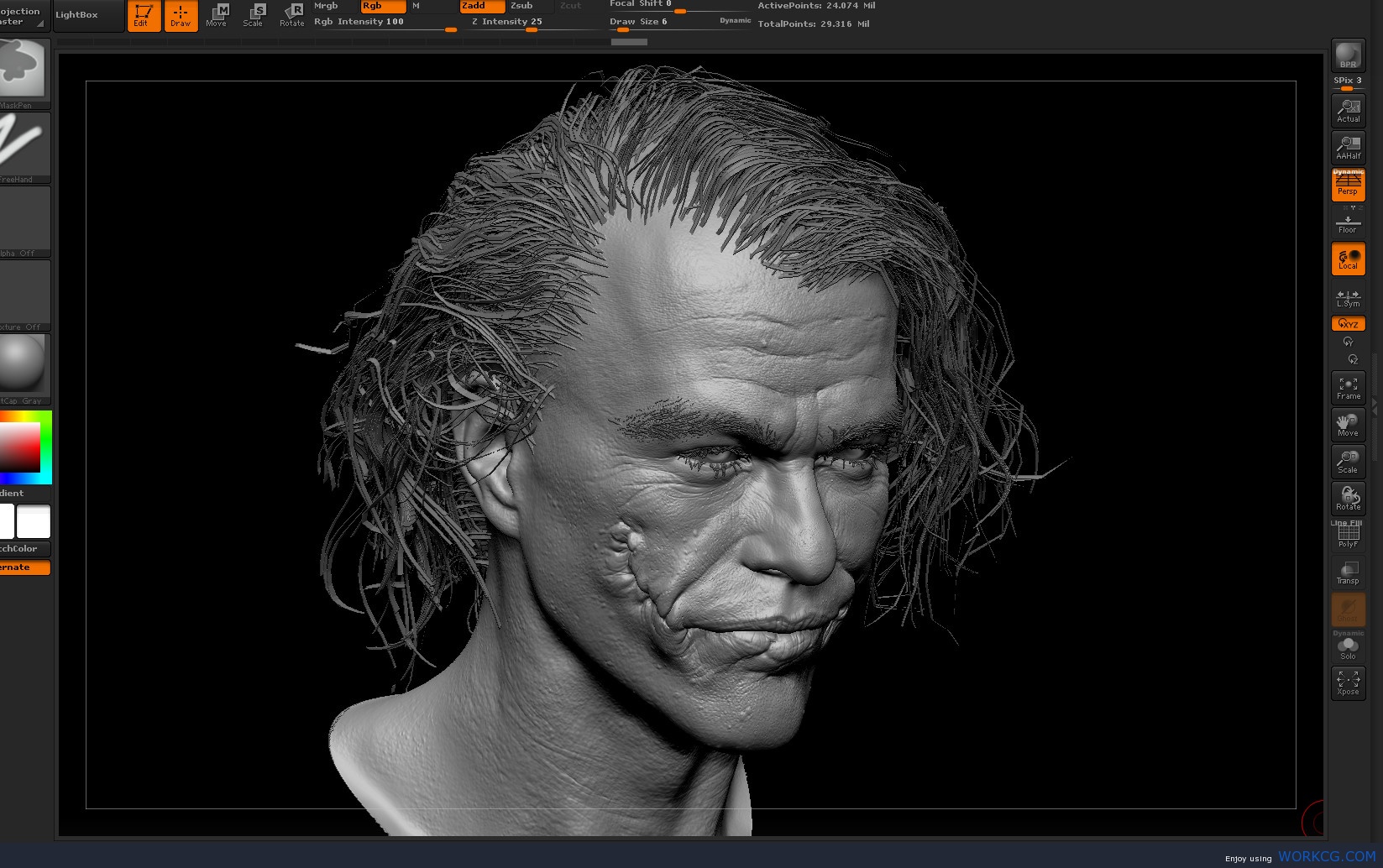Toggle Solo mode

click(x=1348, y=646)
